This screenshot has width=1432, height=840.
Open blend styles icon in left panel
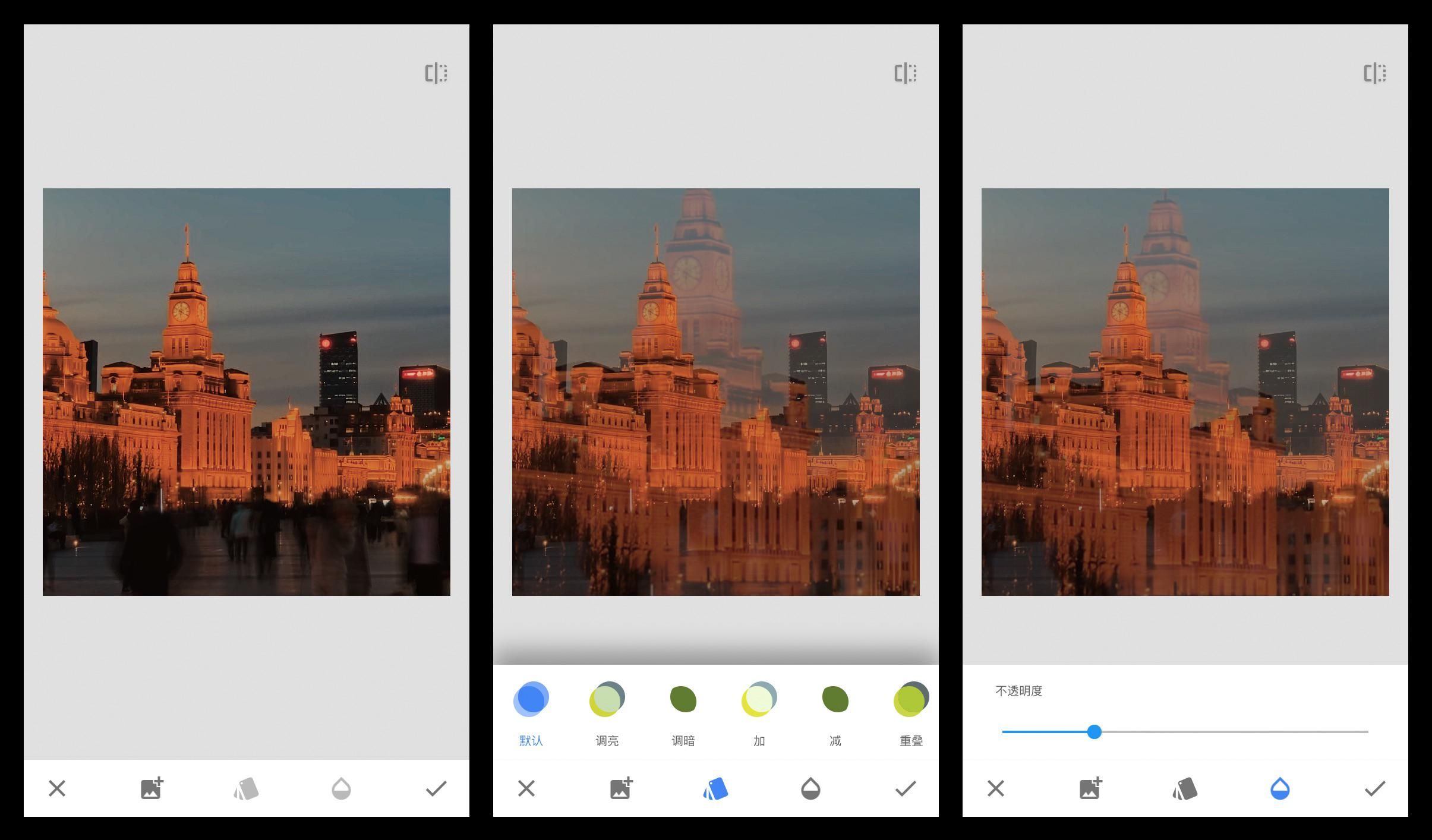(x=246, y=789)
